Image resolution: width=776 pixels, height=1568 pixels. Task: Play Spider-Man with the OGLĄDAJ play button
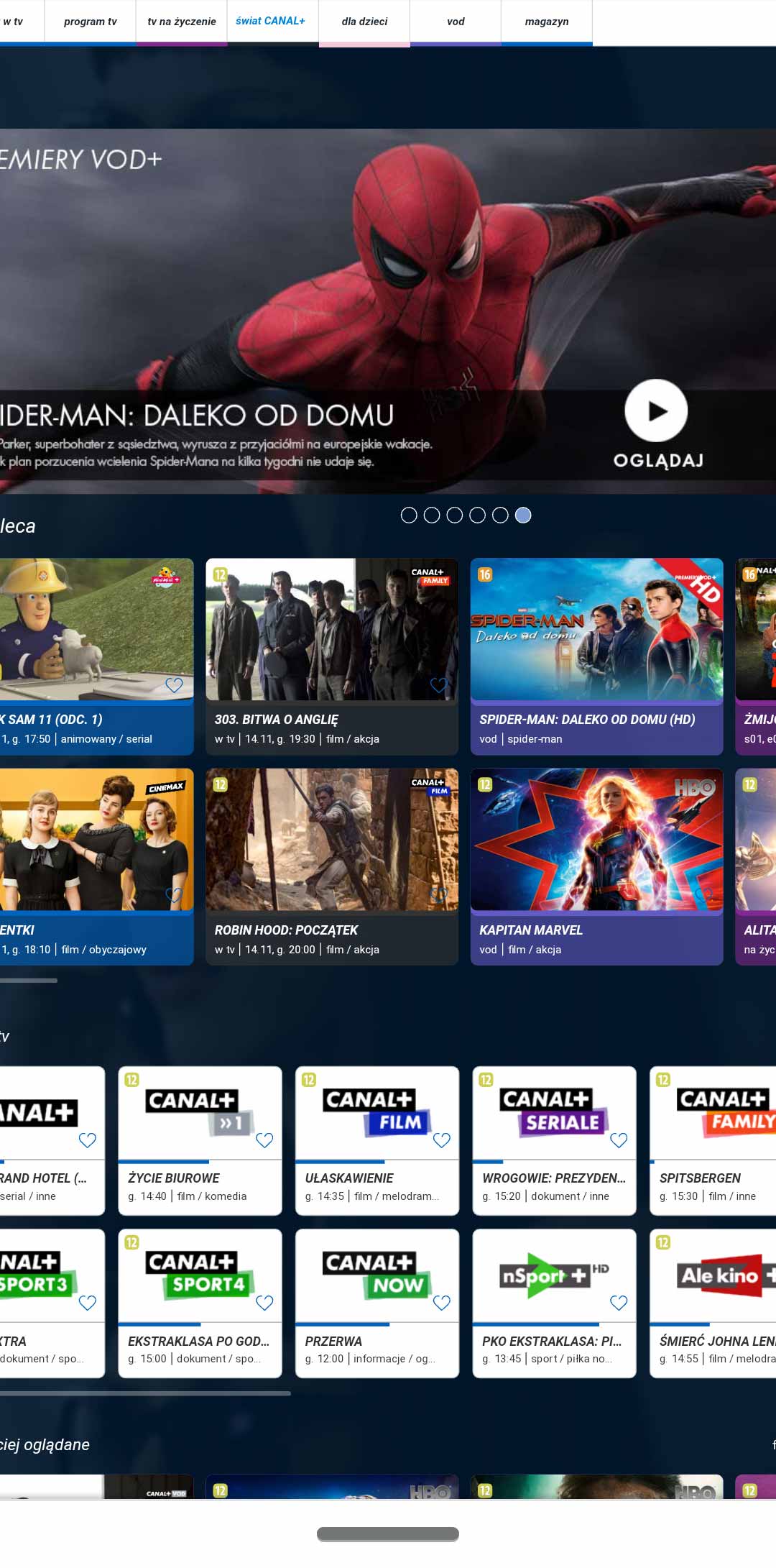656,411
